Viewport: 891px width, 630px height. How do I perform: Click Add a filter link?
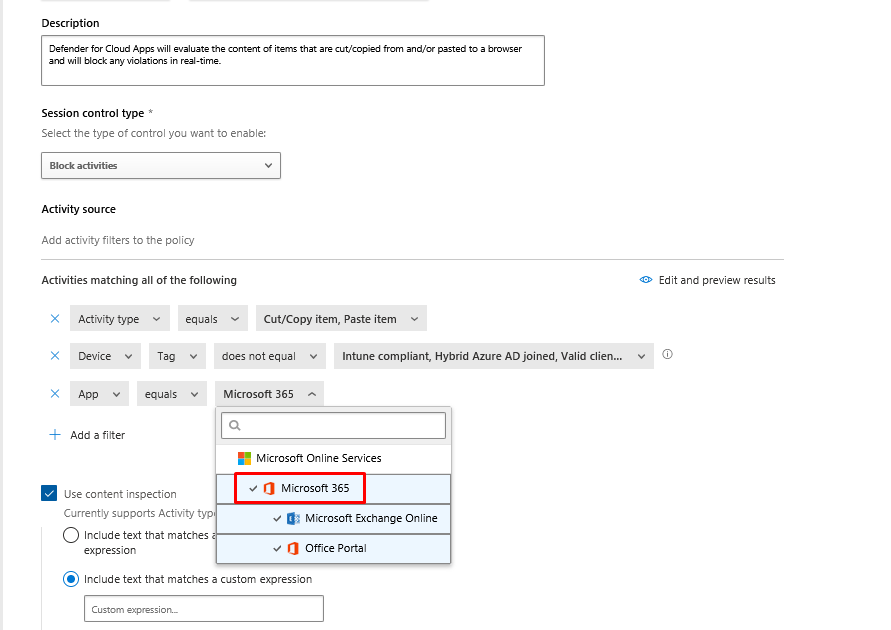point(98,435)
